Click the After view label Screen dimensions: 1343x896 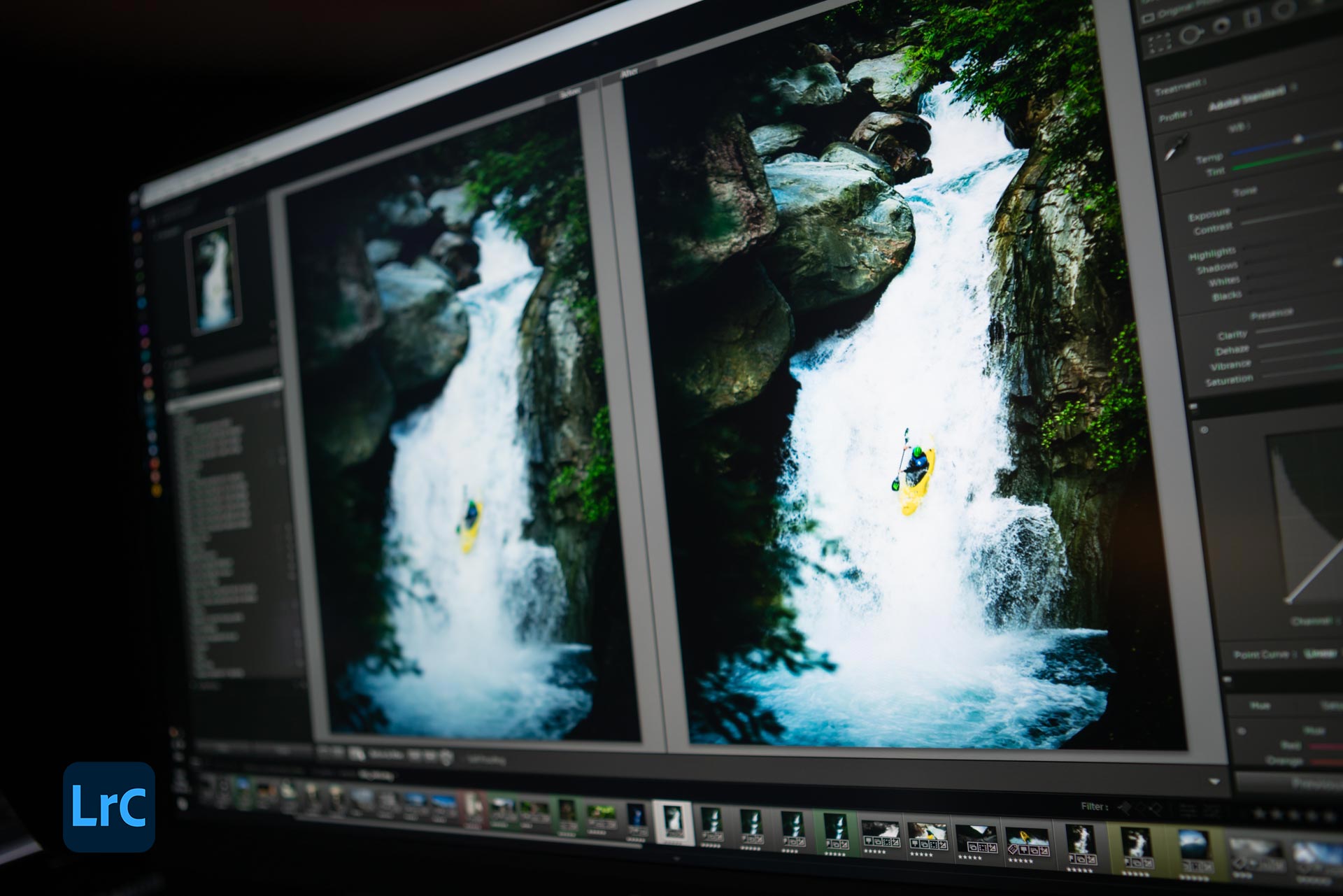click(630, 72)
